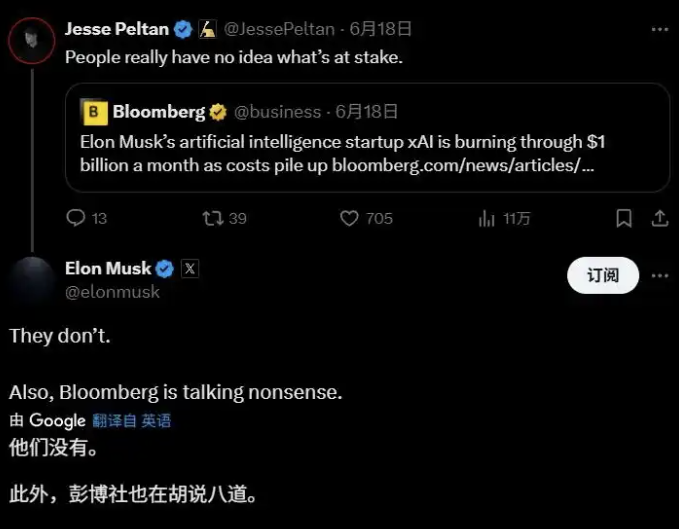Image resolution: width=679 pixels, height=529 pixels.
Task: Open more options beside 订阅 button
Action: pos(659,275)
